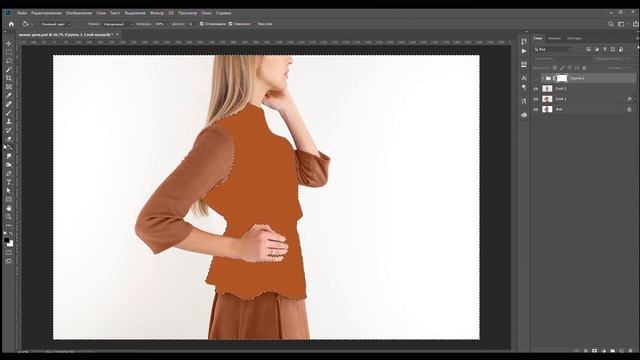Image resolution: width=640 pixels, height=360 pixels.
Task: Open the Libraries cloud panel icon
Action: coord(524,115)
